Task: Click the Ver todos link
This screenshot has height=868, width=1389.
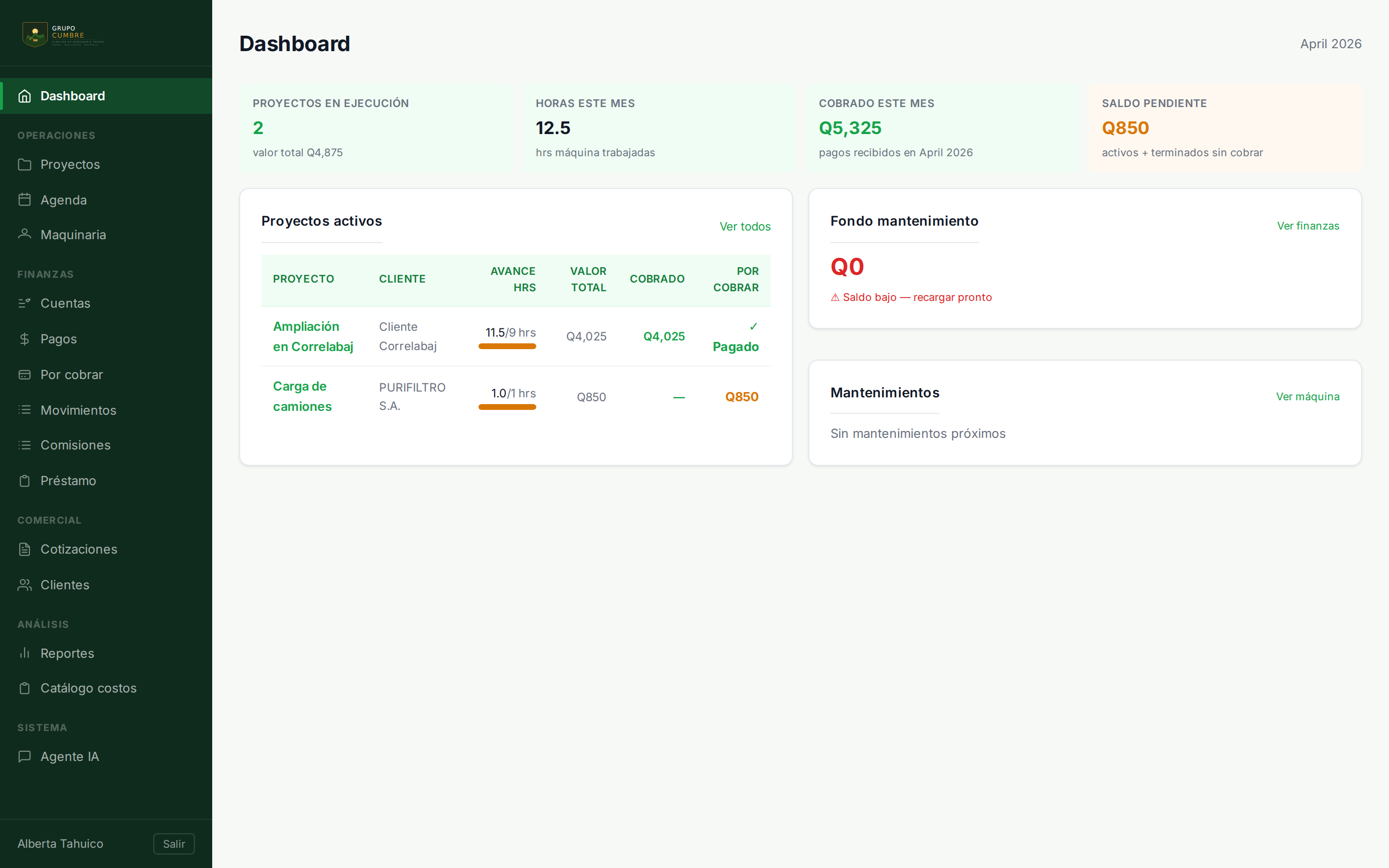Action: (x=745, y=226)
